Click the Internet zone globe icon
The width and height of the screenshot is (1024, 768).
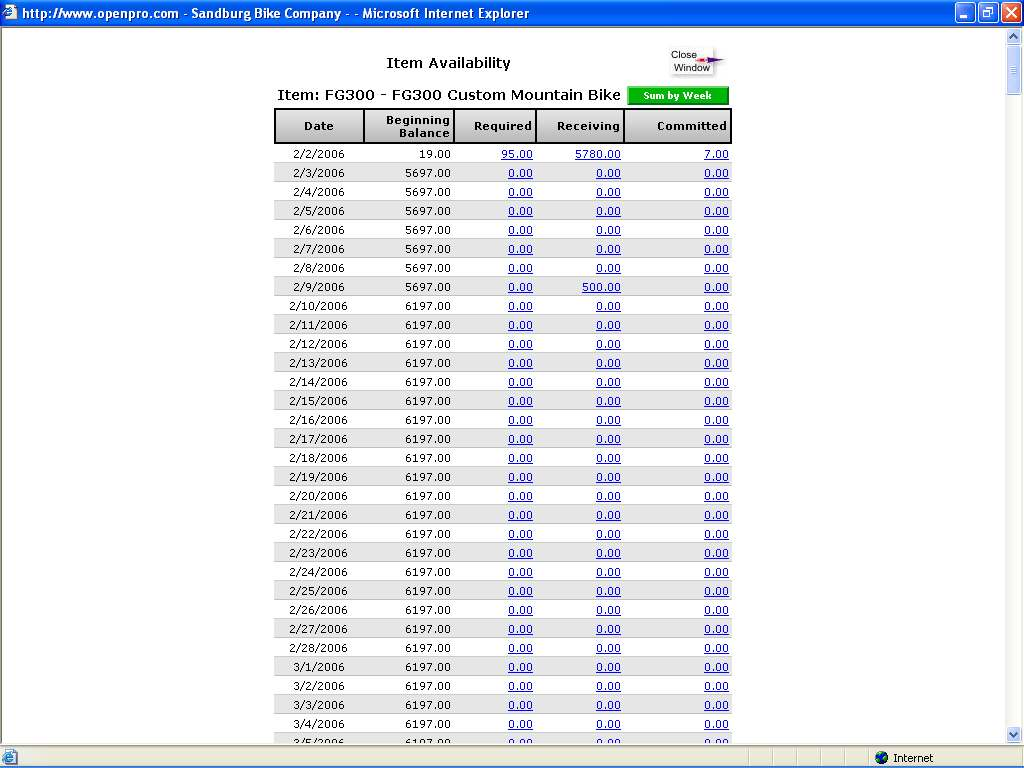(881, 758)
